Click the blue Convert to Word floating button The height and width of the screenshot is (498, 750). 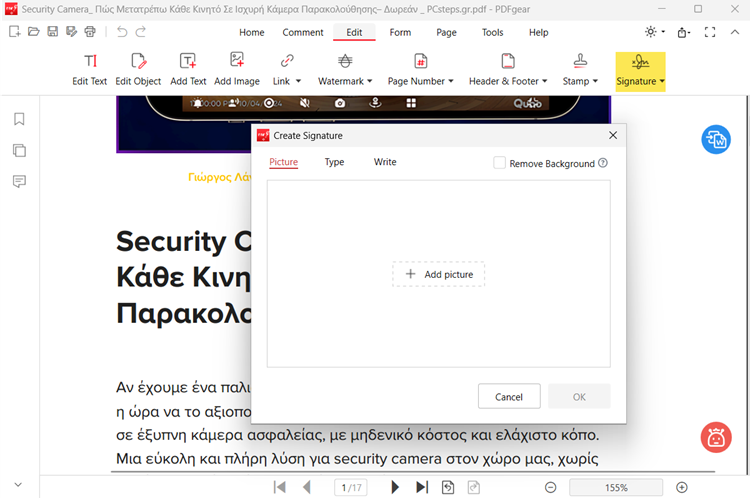coord(716,140)
